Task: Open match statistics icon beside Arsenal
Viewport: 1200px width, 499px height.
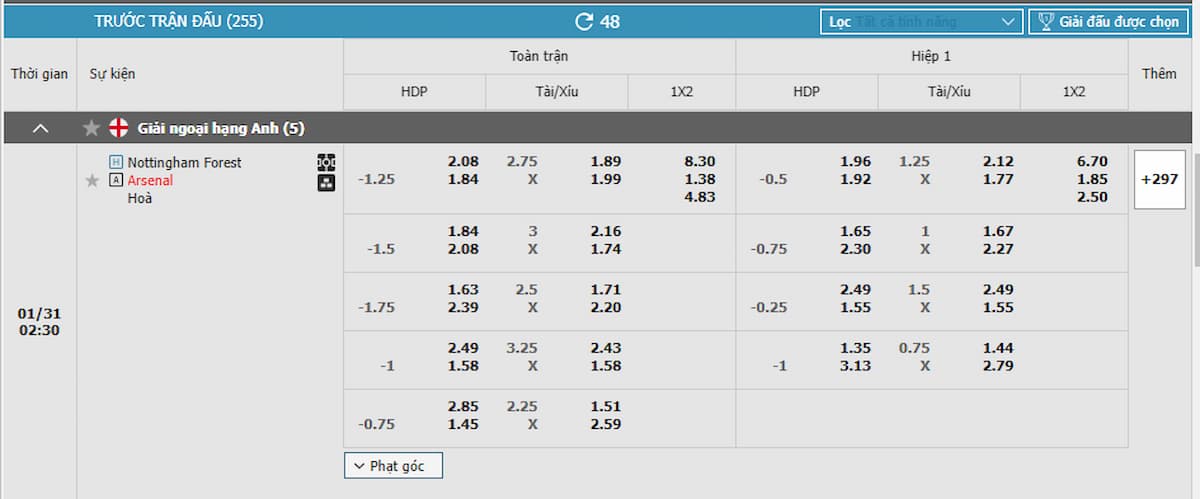Action: click(326, 183)
